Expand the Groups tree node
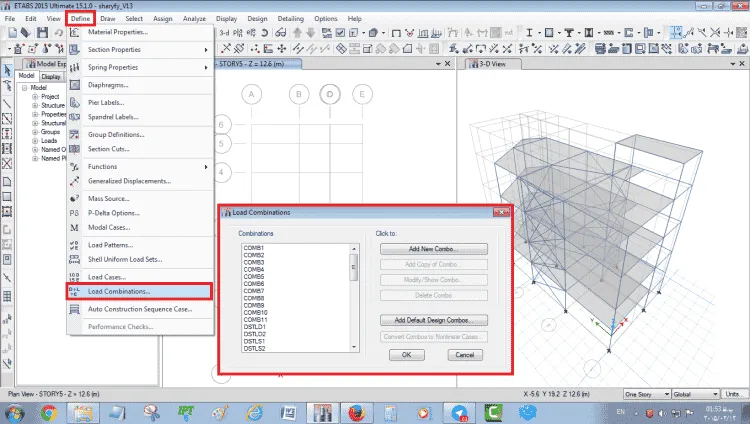Image resolution: width=750 pixels, height=424 pixels. tap(35, 132)
